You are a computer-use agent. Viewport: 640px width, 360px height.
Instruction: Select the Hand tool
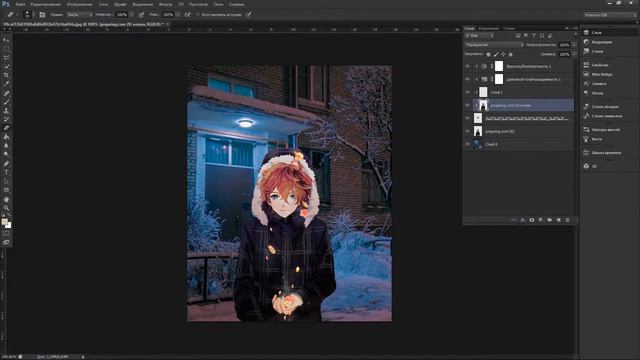[x=6, y=200]
